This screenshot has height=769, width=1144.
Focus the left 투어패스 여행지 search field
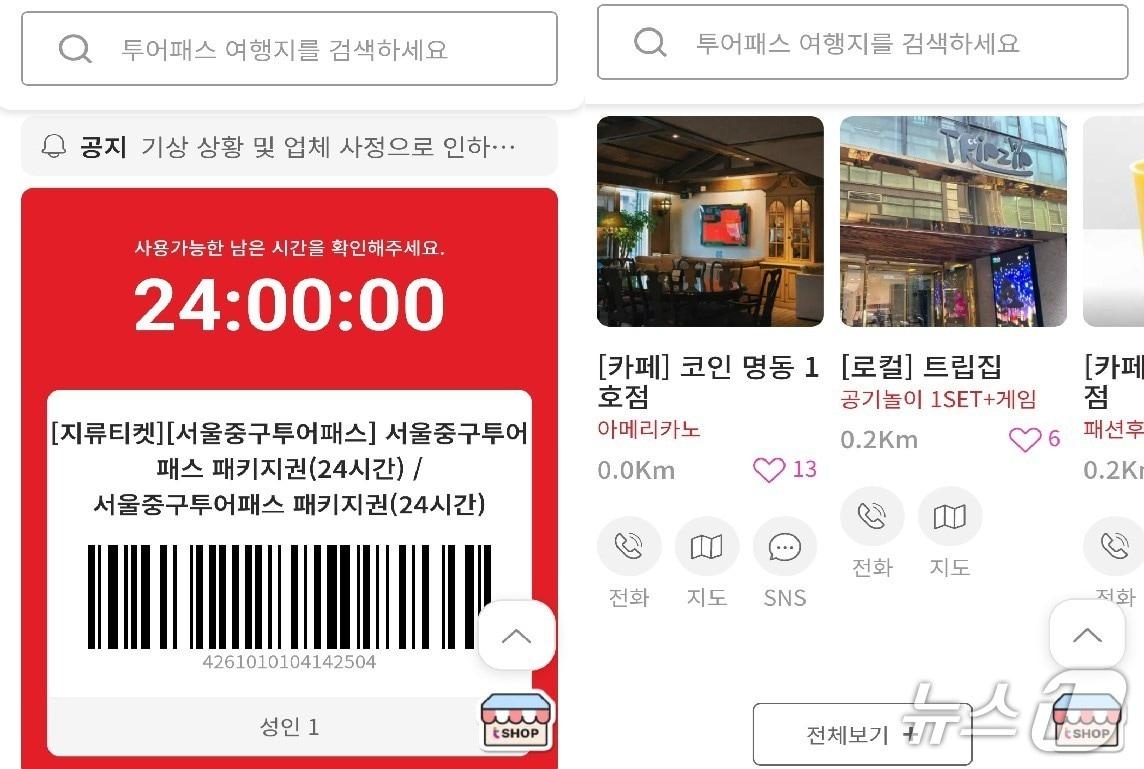pos(290,49)
